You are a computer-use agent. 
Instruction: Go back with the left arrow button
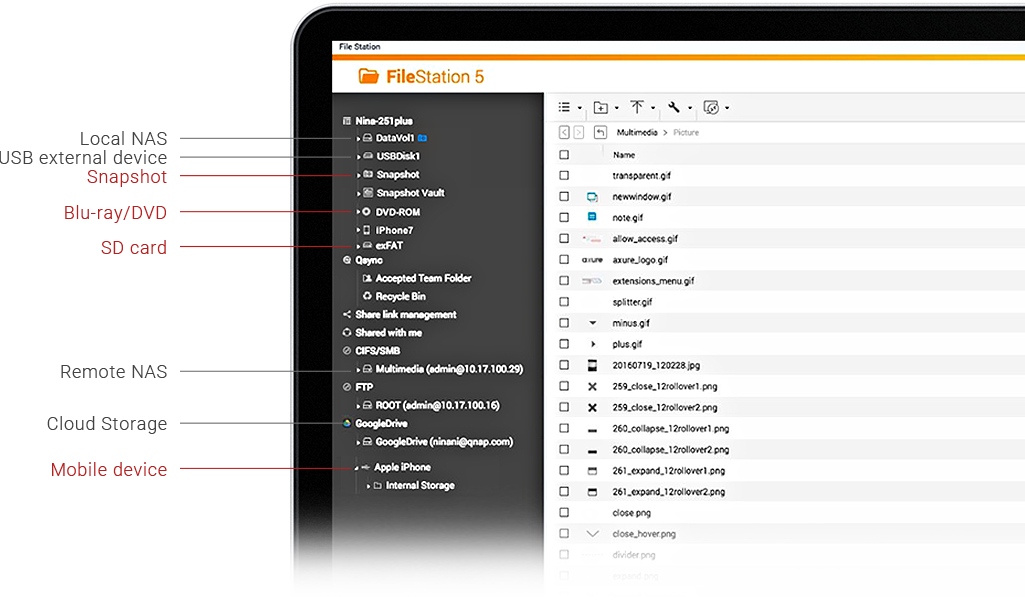coord(564,132)
